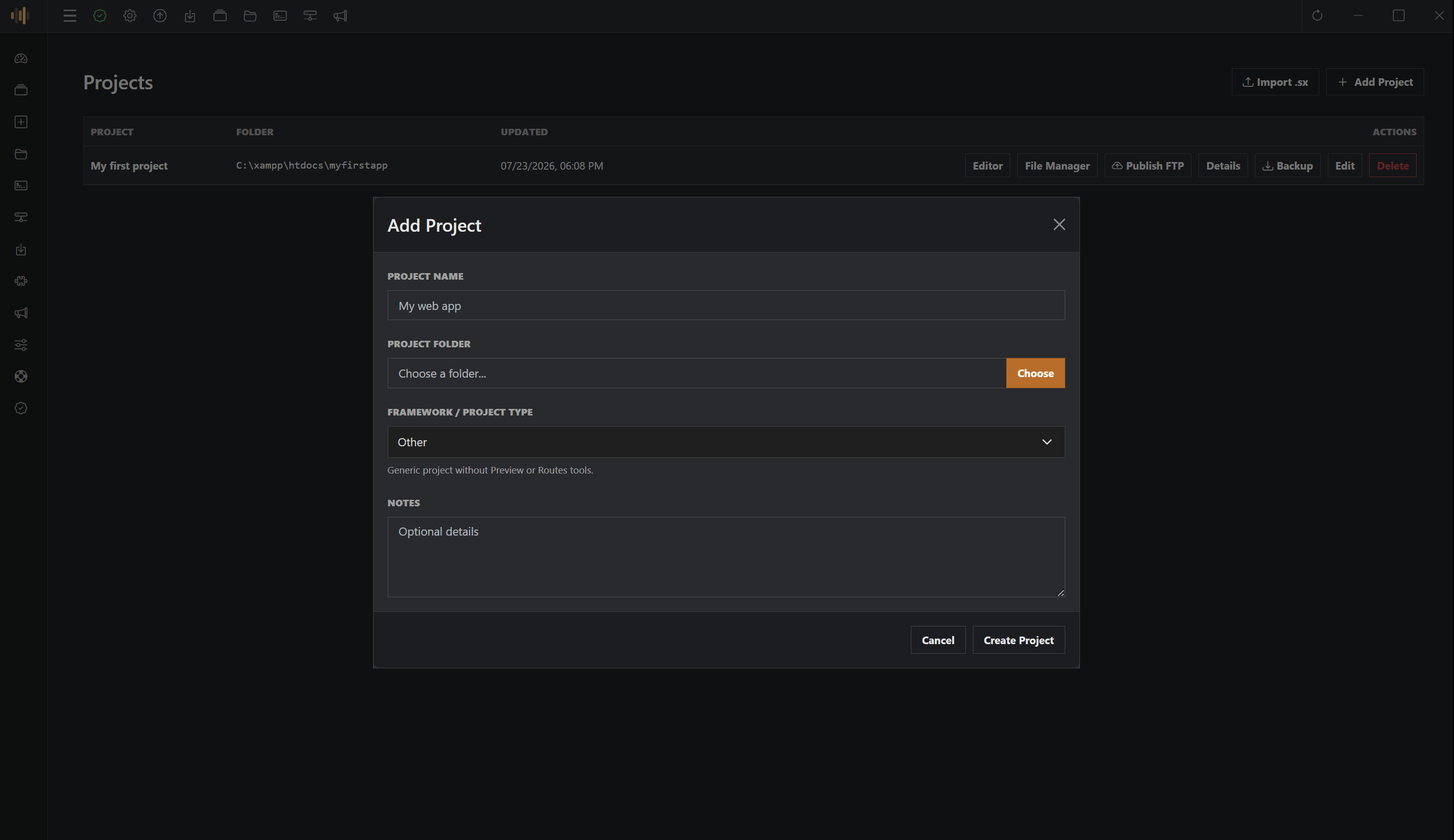Click Backup for My first project

coord(1287,166)
